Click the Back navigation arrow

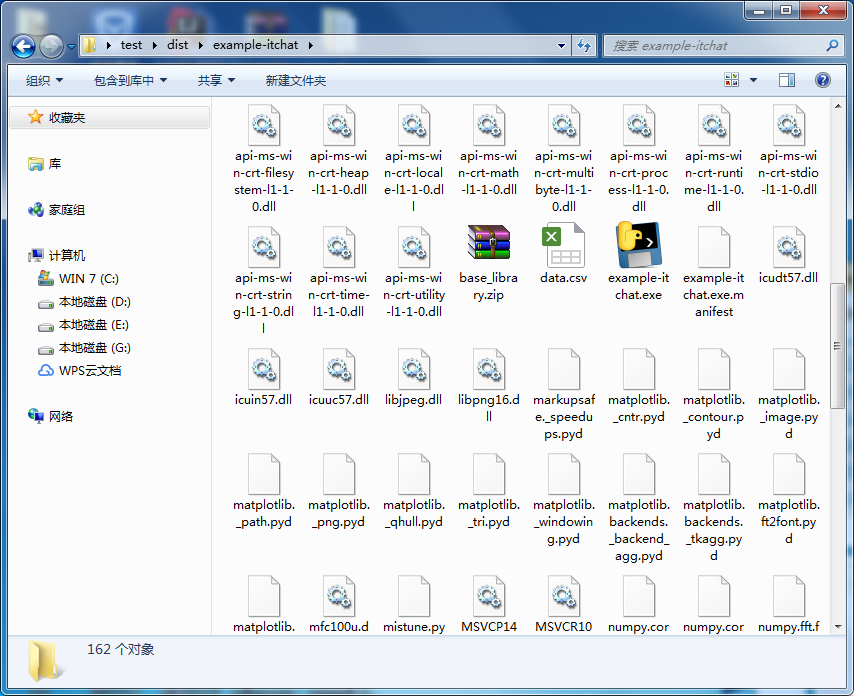coord(23,46)
